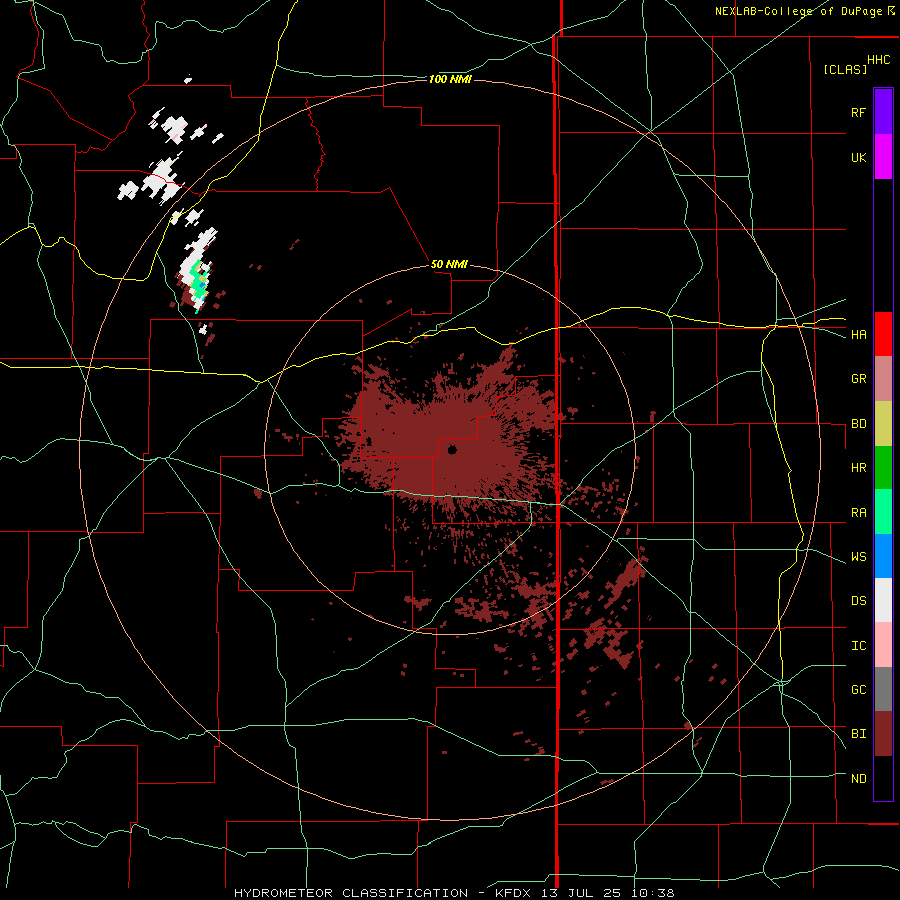
Task: Click the GR legend label
Action: pyautogui.click(x=859, y=379)
